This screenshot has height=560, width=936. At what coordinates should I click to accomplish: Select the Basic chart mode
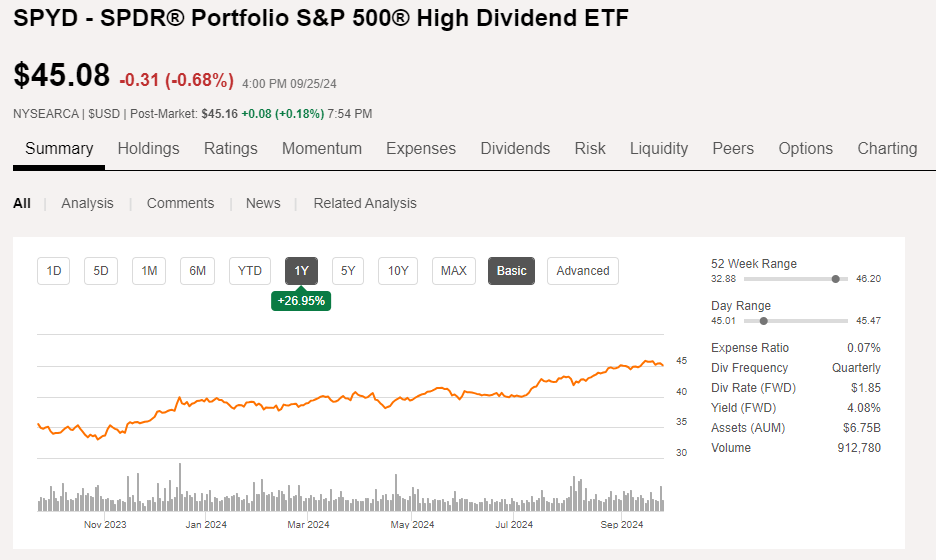tap(512, 271)
